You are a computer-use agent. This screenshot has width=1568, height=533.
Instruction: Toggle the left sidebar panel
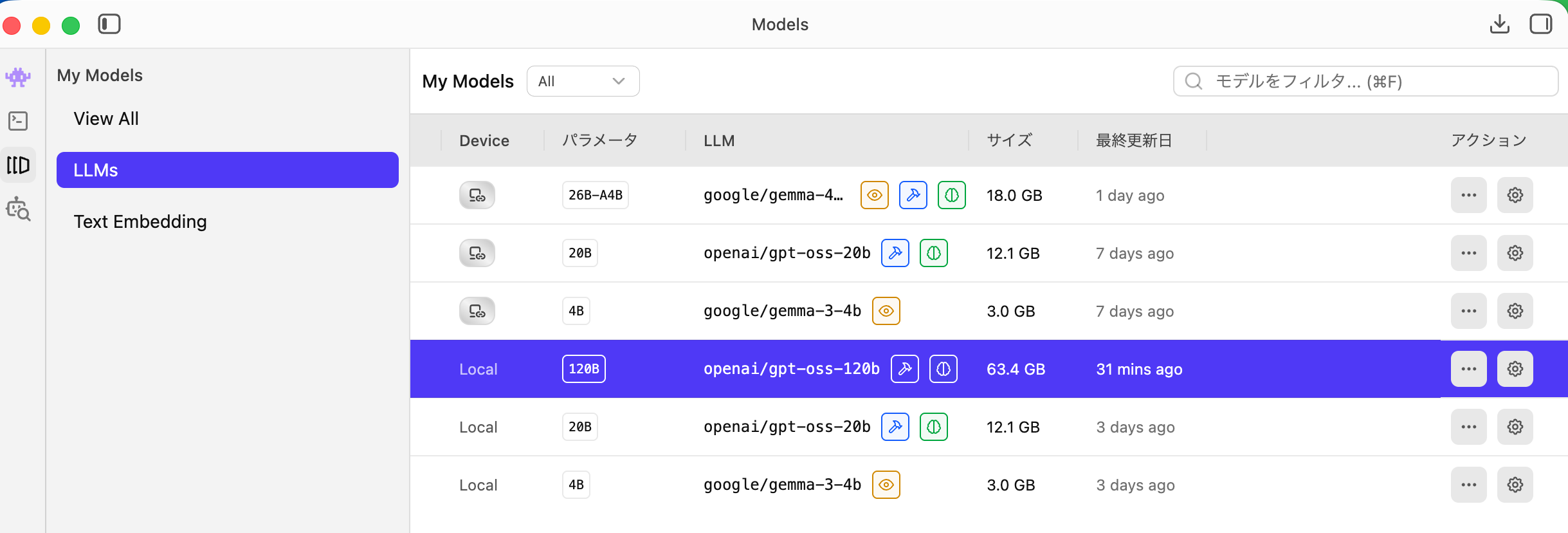point(109,24)
